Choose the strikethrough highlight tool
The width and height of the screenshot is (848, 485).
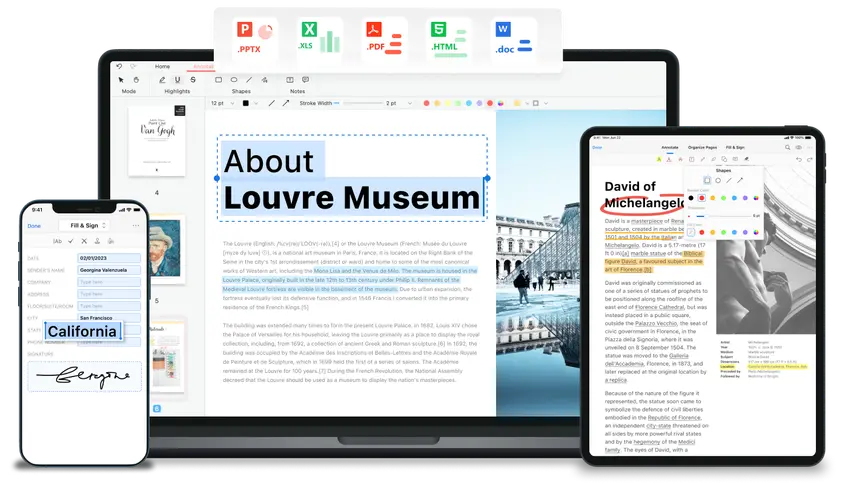(x=192, y=79)
